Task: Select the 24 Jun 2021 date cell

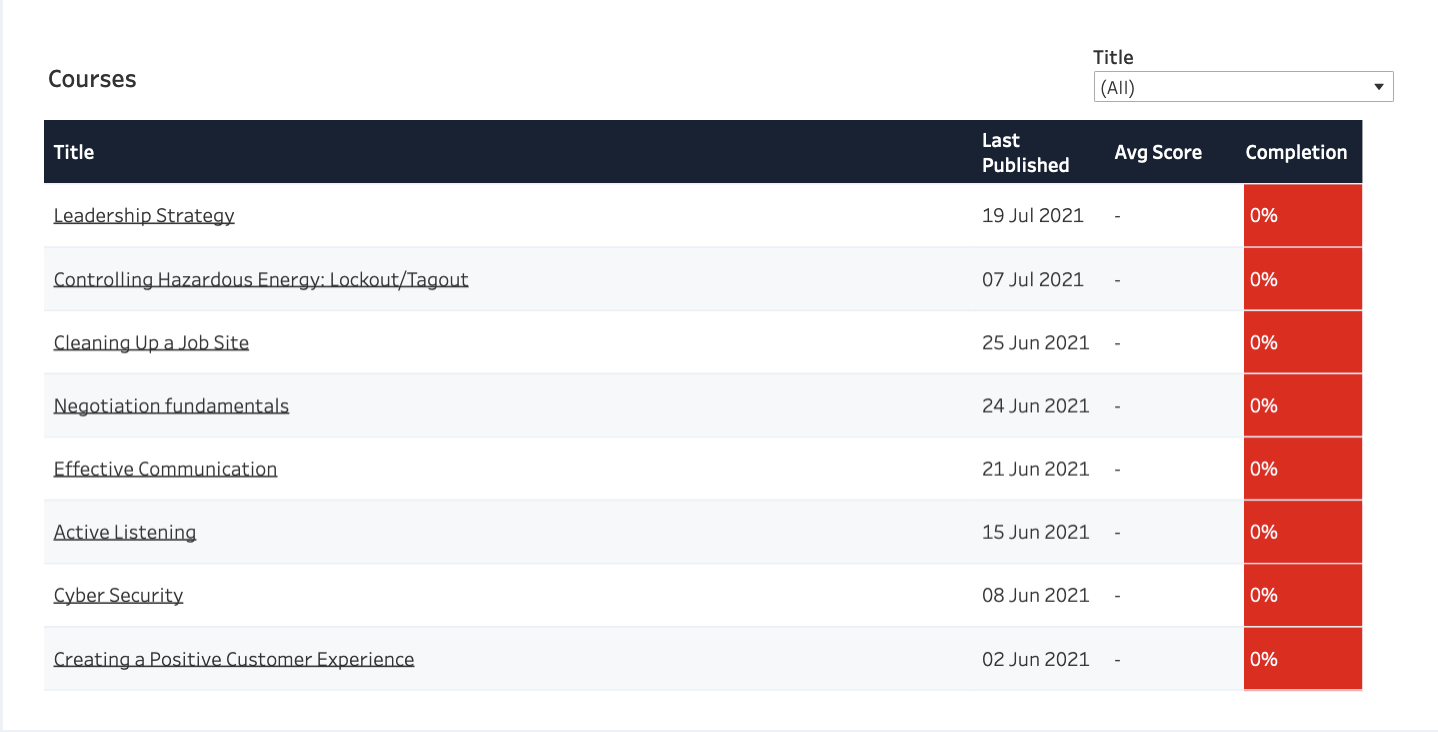Action: click(x=1036, y=405)
